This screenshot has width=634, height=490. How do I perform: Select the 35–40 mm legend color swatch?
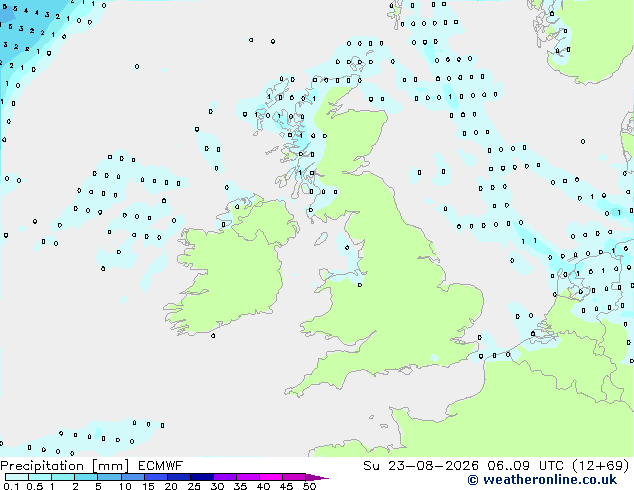click(247, 477)
